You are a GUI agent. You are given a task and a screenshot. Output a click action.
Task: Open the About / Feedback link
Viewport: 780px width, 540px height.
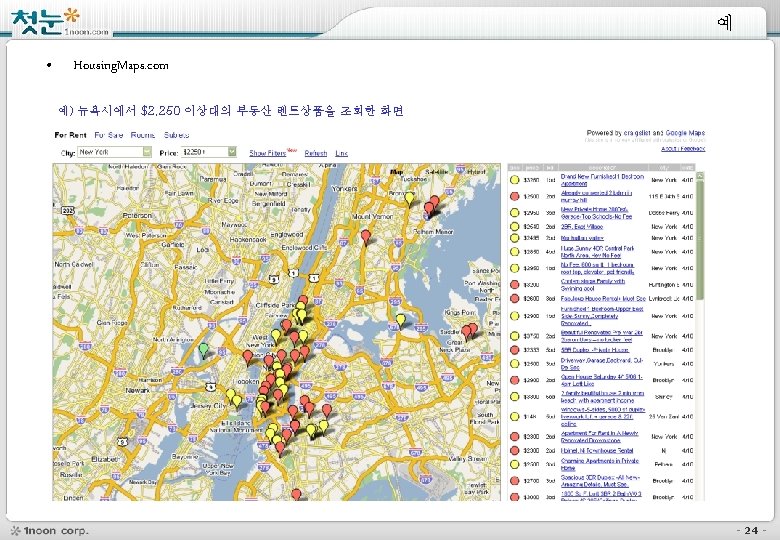pyautogui.click(x=683, y=149)
